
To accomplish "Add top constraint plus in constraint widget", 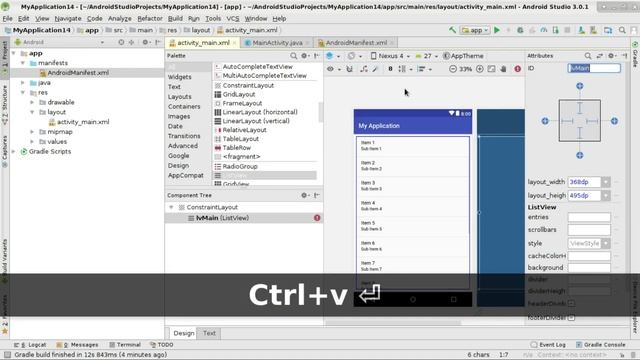I will click(x=580, y=86).
